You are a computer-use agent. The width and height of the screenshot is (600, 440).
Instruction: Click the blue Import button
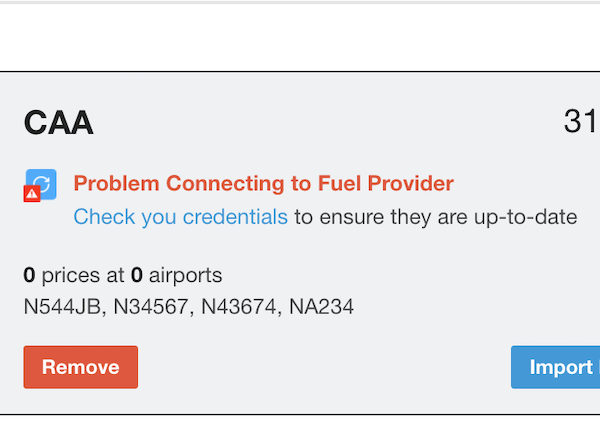(556, 367)
